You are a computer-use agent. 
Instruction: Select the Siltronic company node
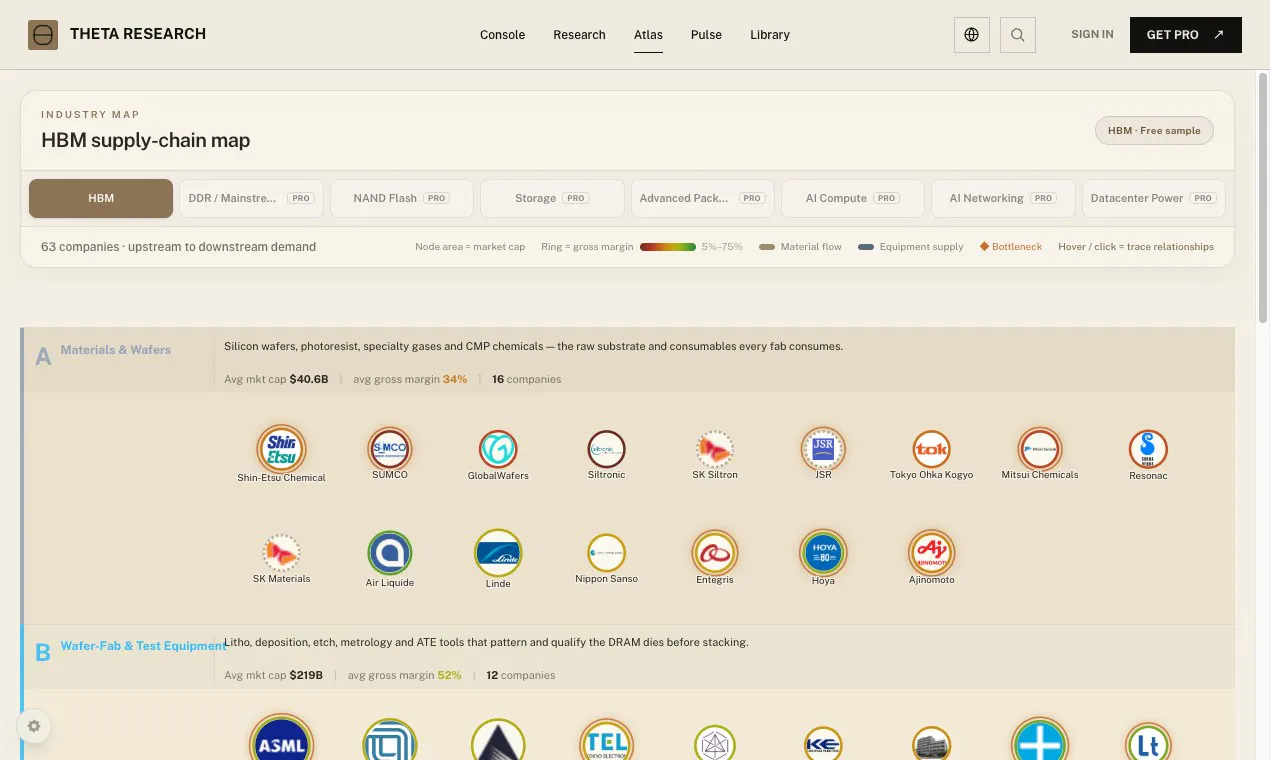606,450
